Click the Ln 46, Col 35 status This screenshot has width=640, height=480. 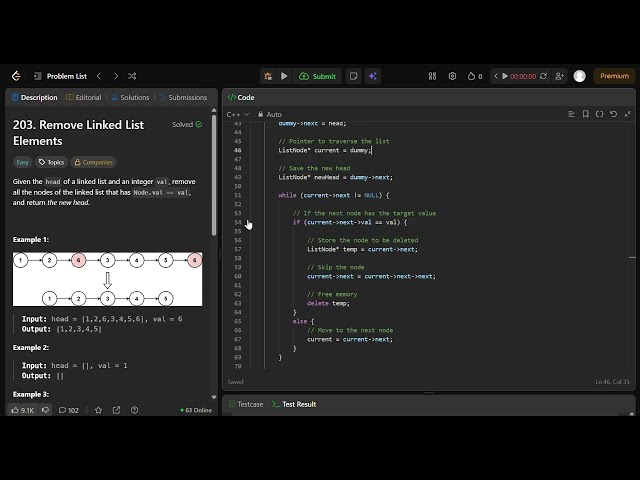click(x=612, y=382)
